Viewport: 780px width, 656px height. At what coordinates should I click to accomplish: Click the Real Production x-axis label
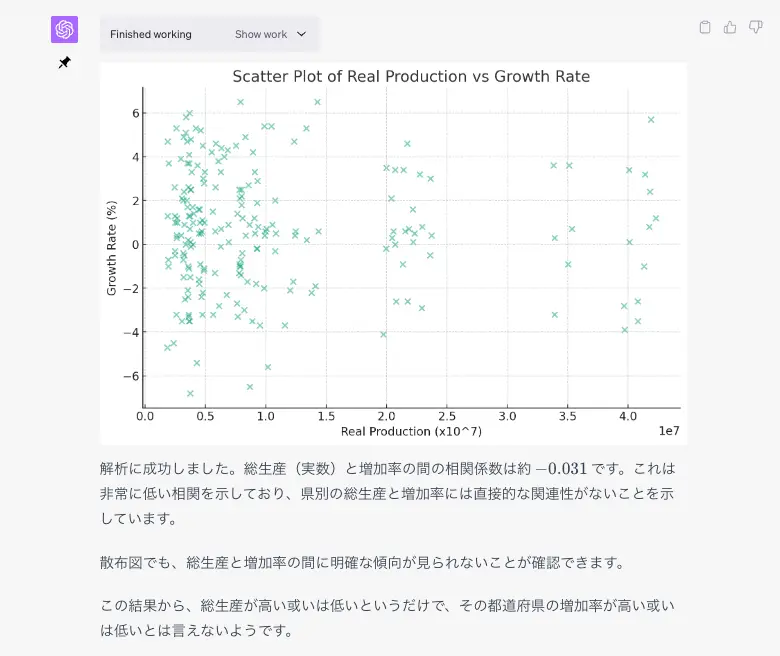pos(411,431)
